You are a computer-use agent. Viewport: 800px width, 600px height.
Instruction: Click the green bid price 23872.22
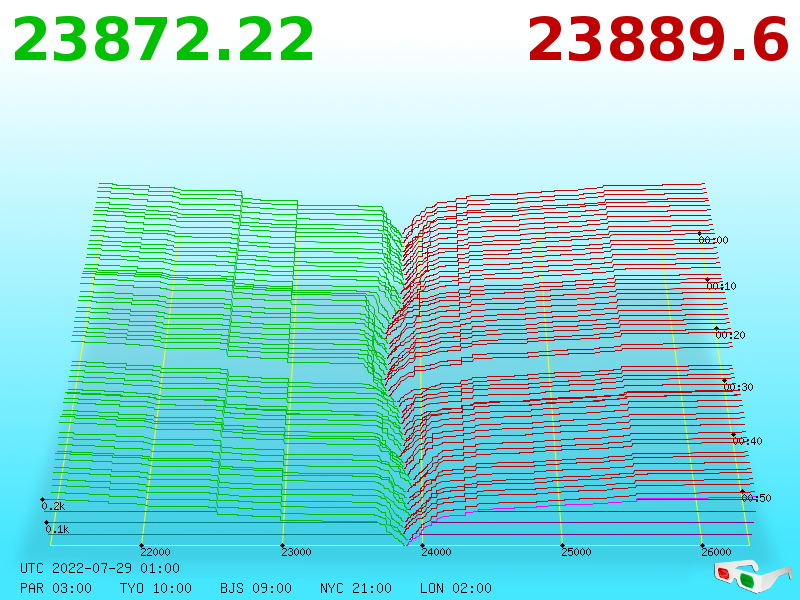[x=163, y=40]
